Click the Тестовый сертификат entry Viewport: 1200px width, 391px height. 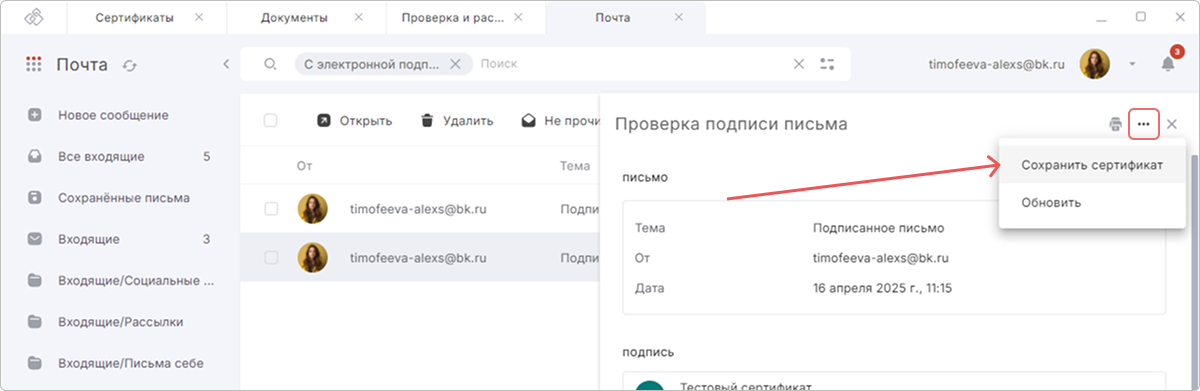[745, 386]
